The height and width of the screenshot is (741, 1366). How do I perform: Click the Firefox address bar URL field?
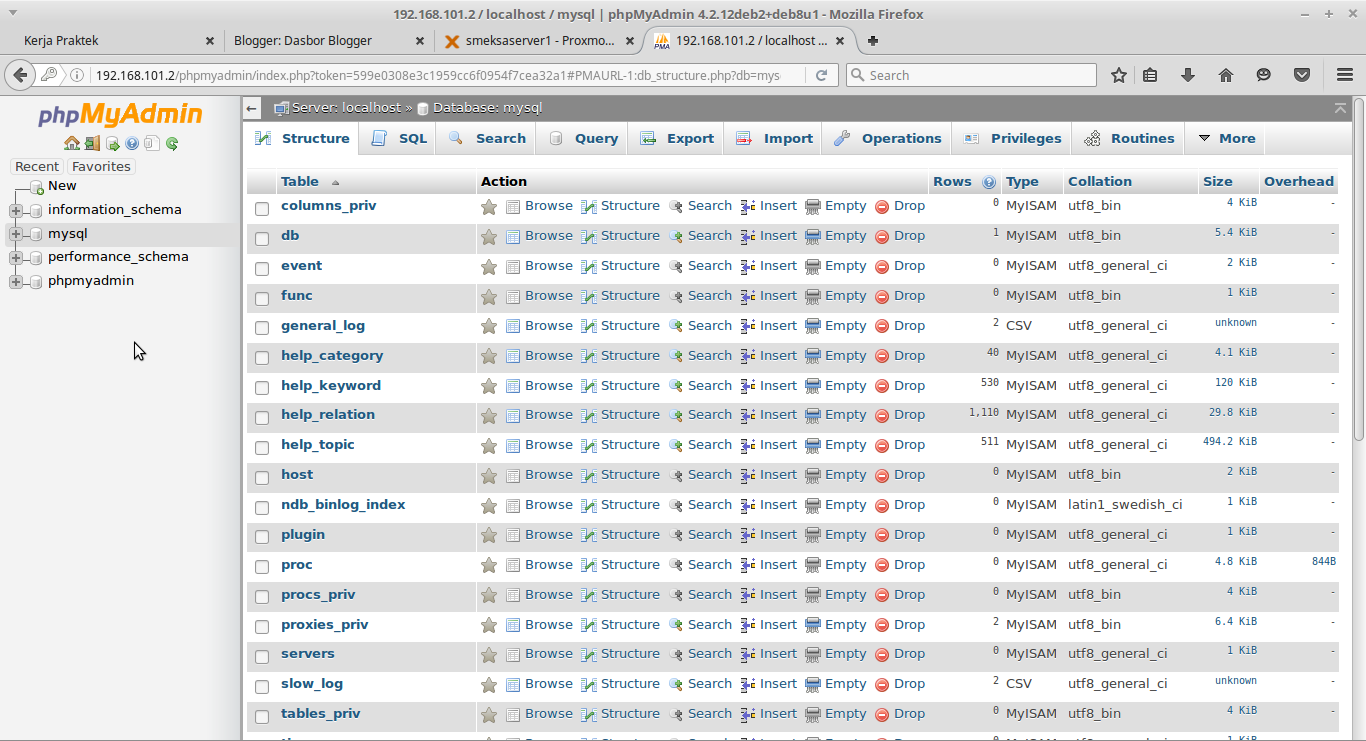(438, 75)
